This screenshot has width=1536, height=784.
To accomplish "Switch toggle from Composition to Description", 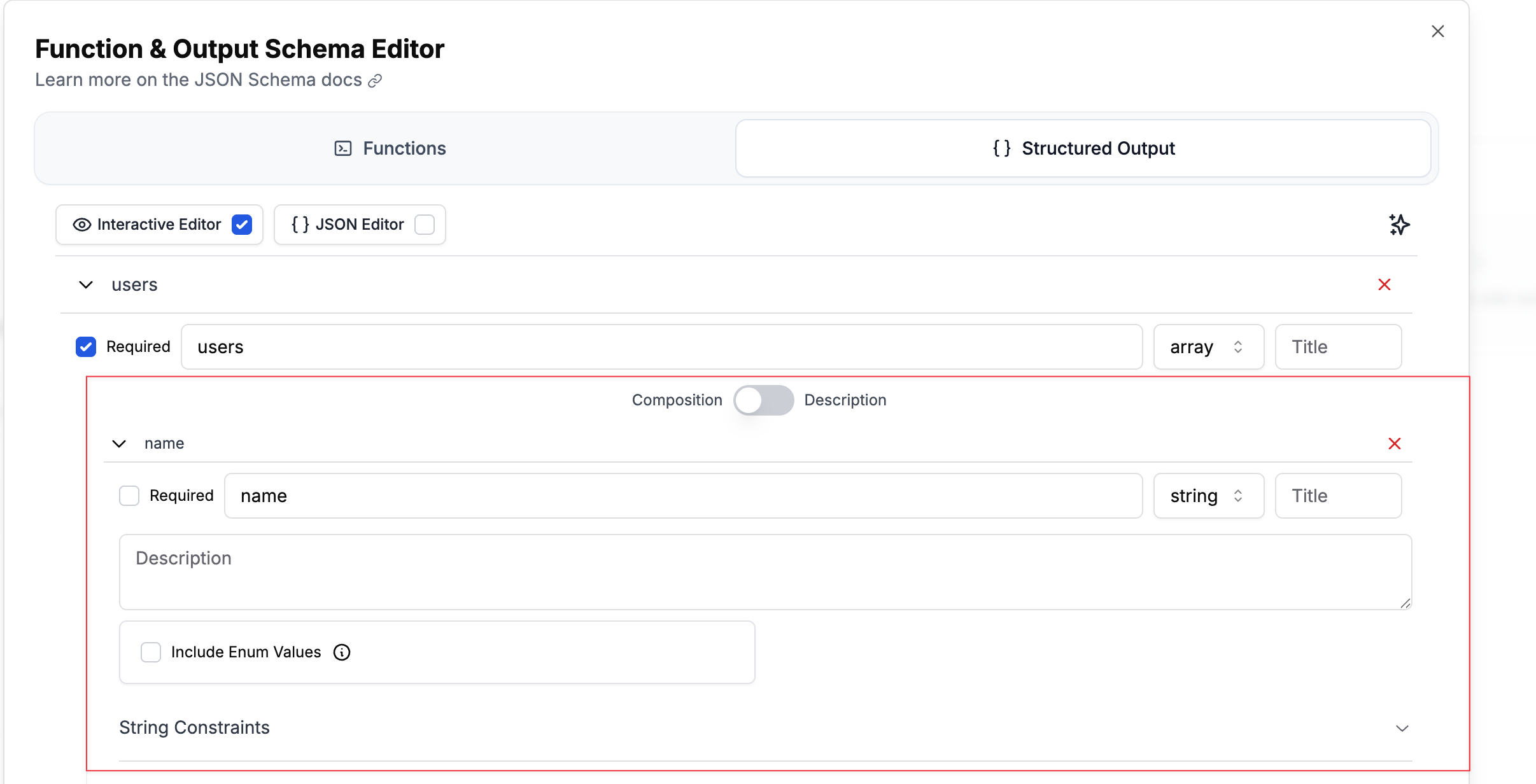I will 763,400.
